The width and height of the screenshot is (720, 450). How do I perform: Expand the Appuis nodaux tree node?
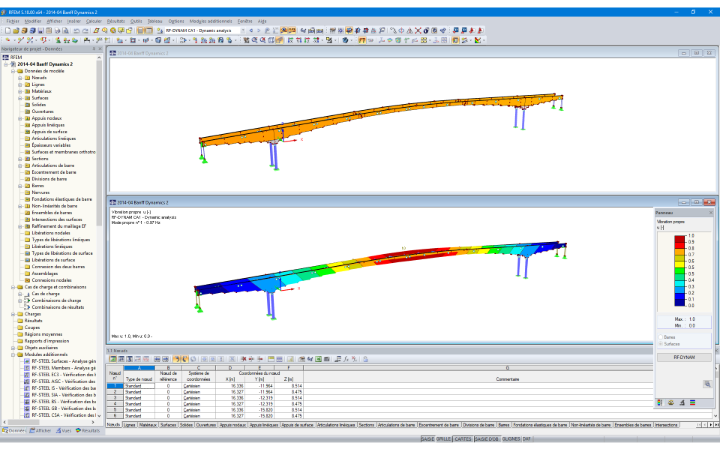click(20, 118)
